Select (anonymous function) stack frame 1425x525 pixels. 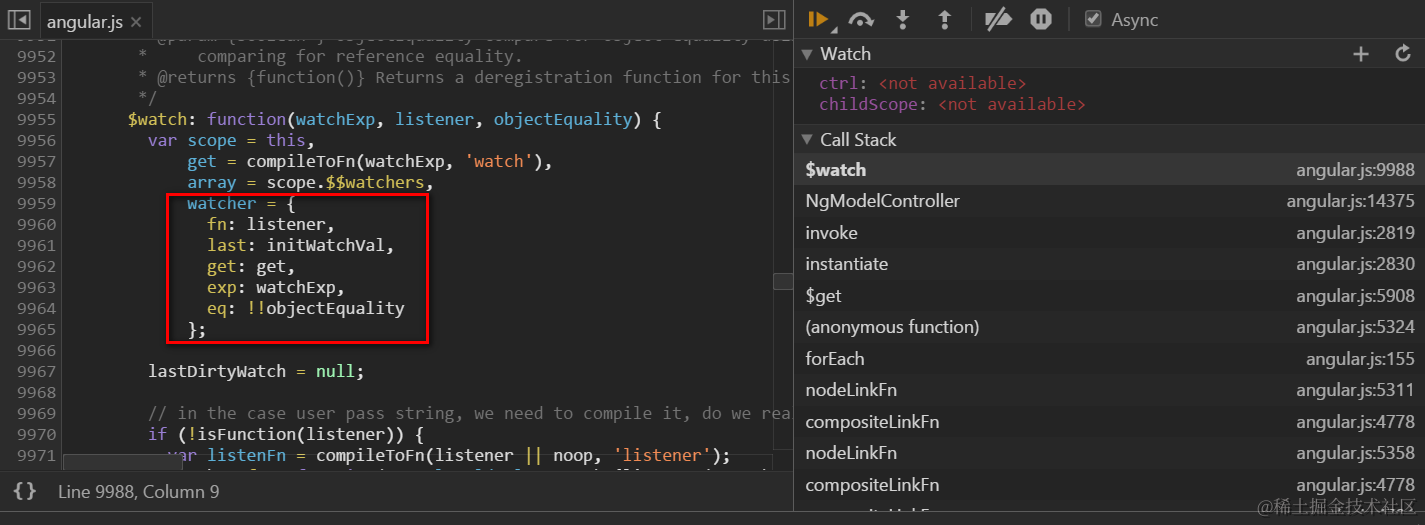pyautogui.click(x=1109, y=327)
